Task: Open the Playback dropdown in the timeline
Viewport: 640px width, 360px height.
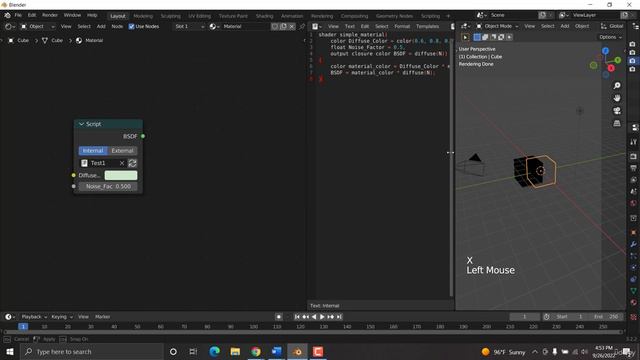Action: pos(34,317)
